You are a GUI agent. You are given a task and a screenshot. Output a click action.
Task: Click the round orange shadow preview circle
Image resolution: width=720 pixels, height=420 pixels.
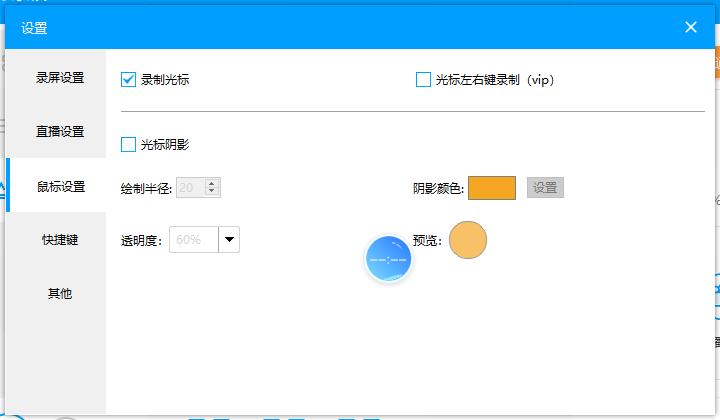pos(467,240)
